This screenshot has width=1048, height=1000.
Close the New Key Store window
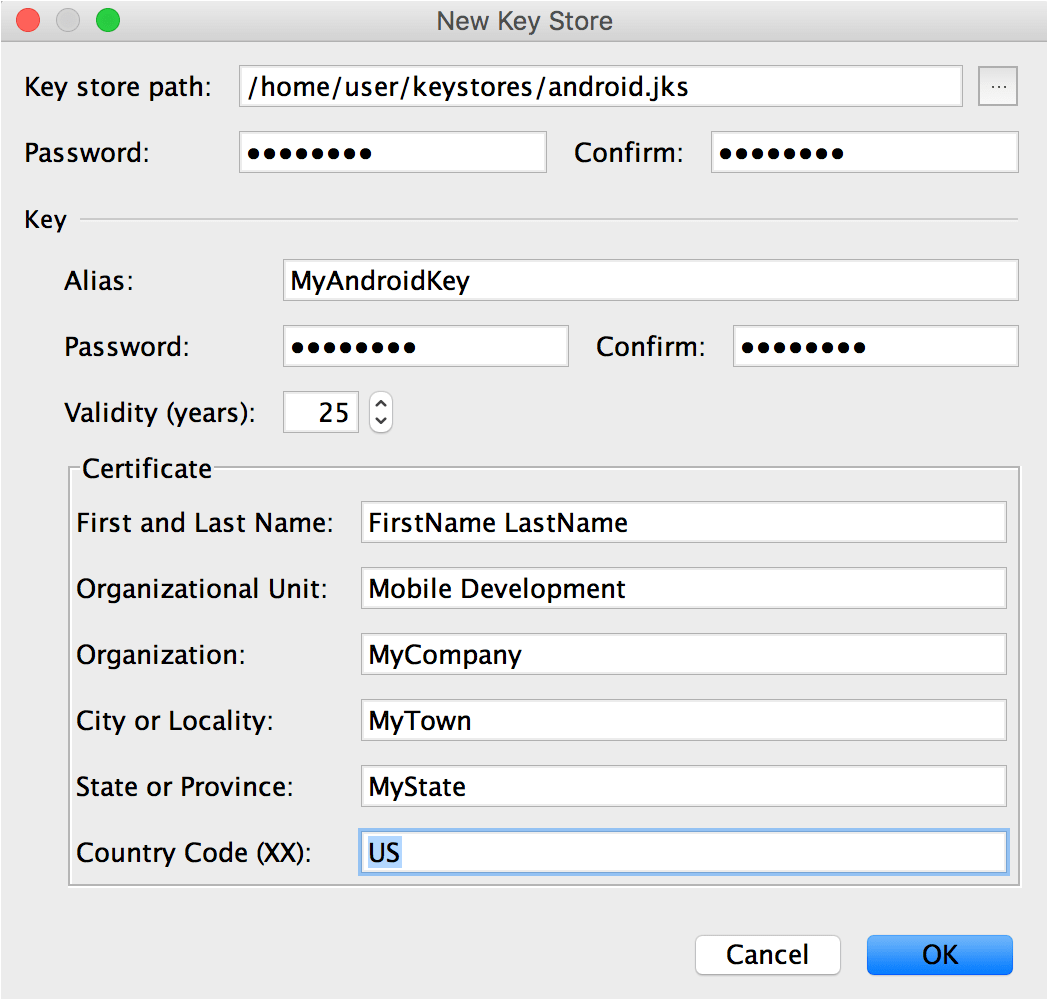click(28, 20)
